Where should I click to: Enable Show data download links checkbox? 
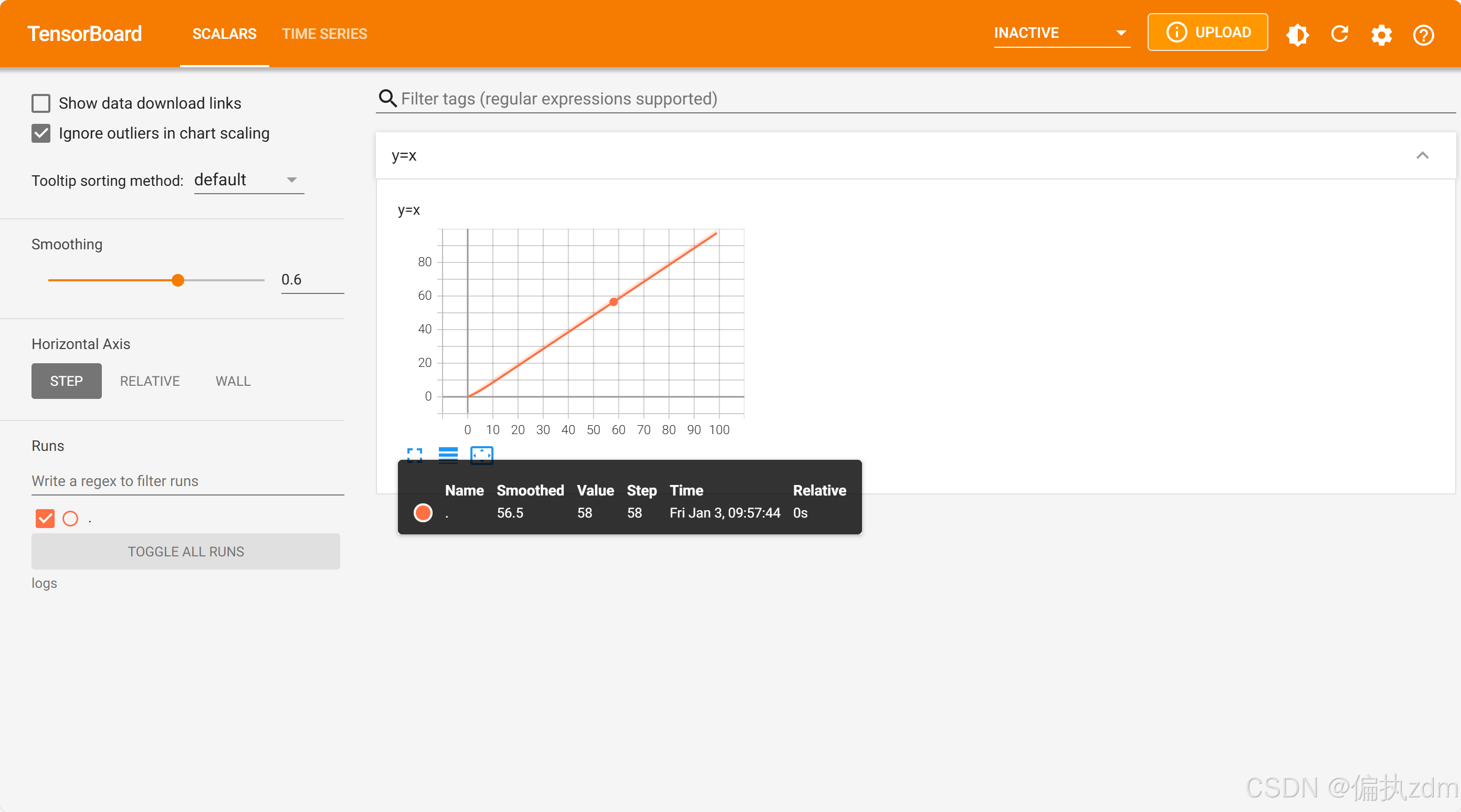tap(41, 103)
